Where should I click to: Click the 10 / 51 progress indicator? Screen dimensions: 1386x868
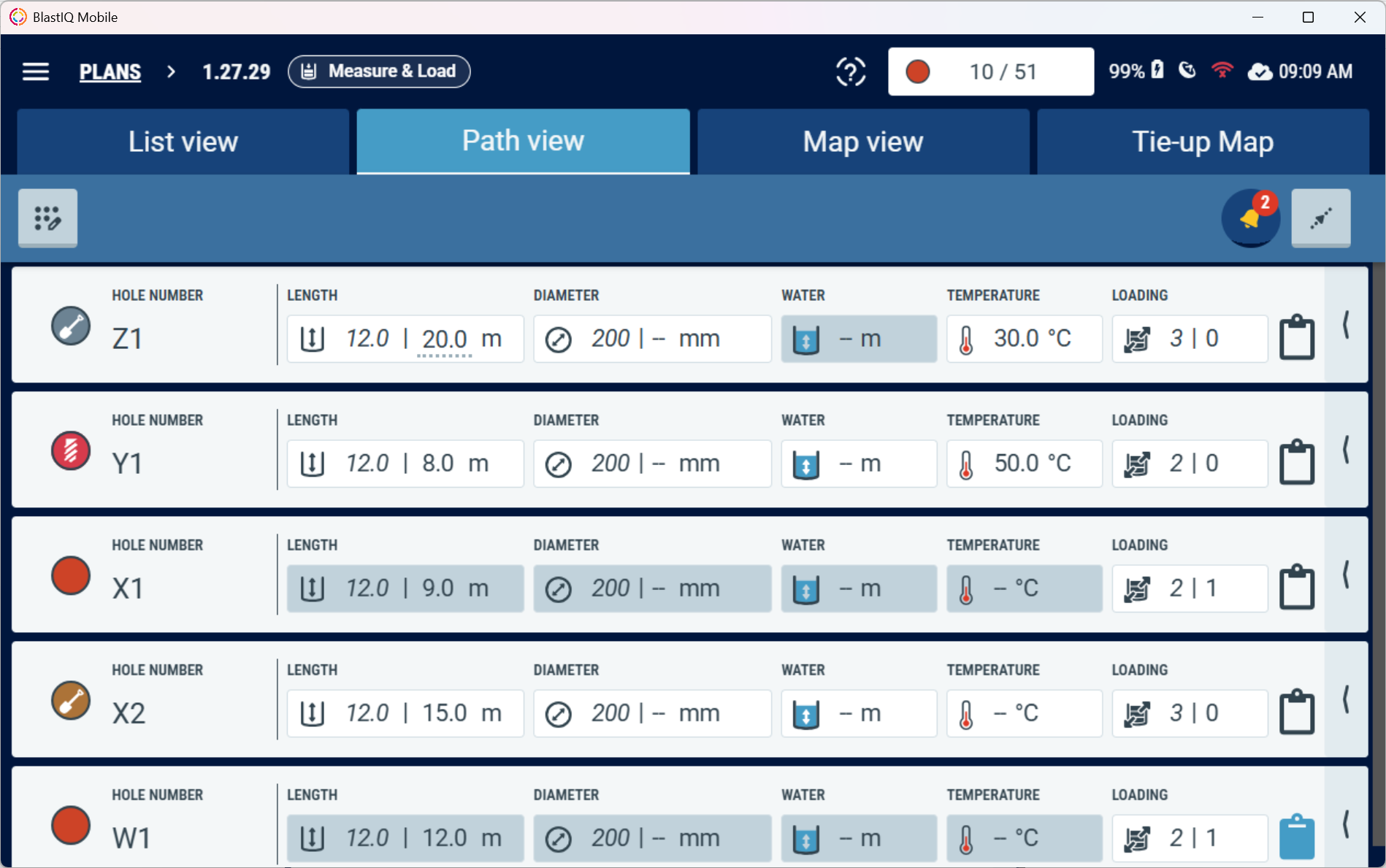991,72
